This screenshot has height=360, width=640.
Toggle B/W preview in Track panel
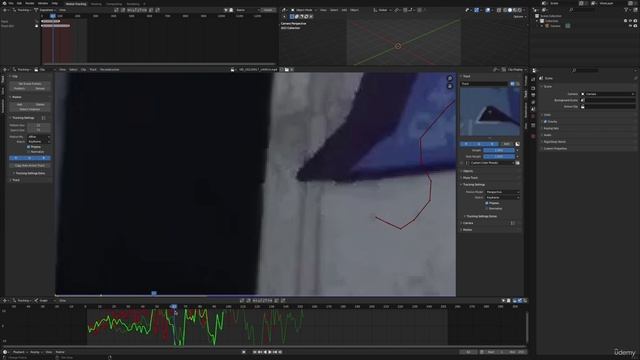click(x=506, y=144)
